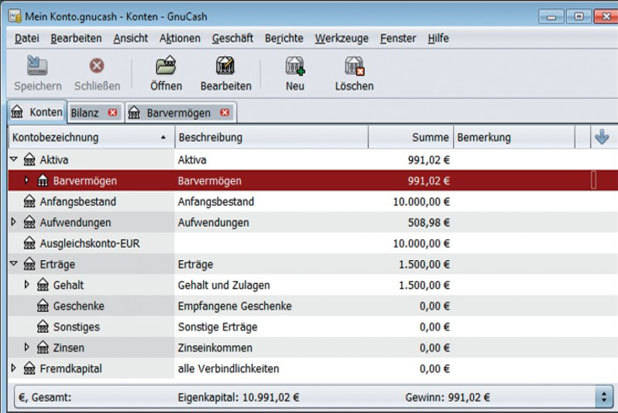Screen dimensions: 618x413
Task: Click description 'Gehalt und Zulagen'
Action: coord(224,285)
